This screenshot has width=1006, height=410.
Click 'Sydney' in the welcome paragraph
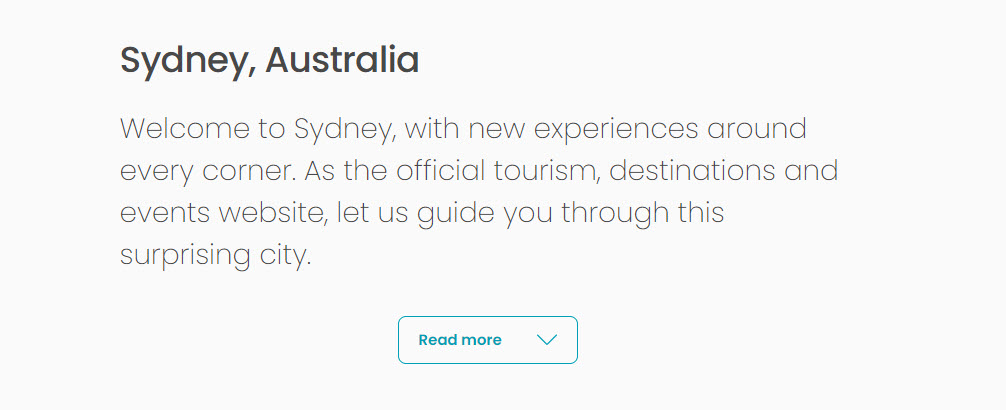[345, 130]
